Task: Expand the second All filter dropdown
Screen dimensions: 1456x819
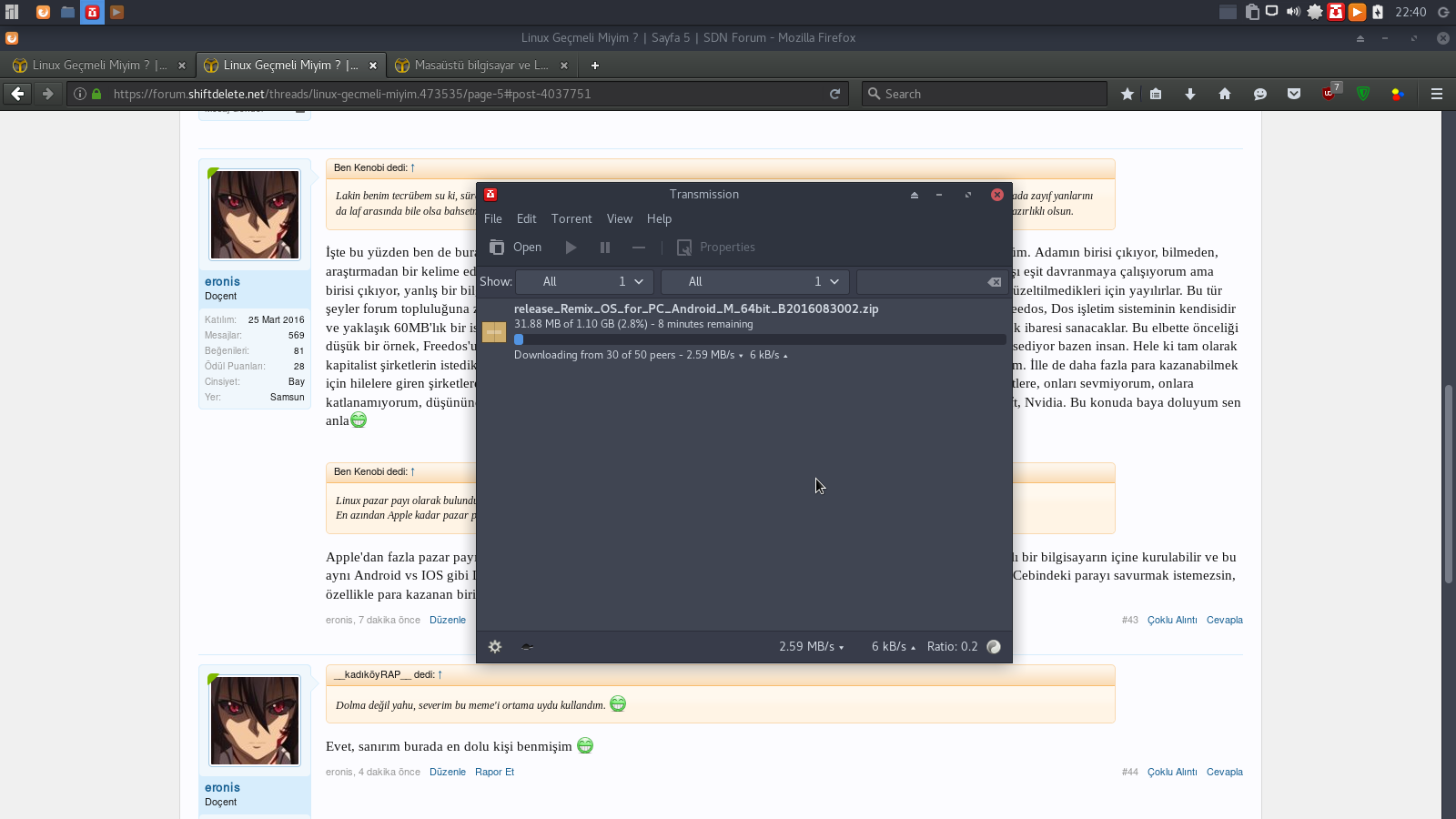Action: pos(755,282)
